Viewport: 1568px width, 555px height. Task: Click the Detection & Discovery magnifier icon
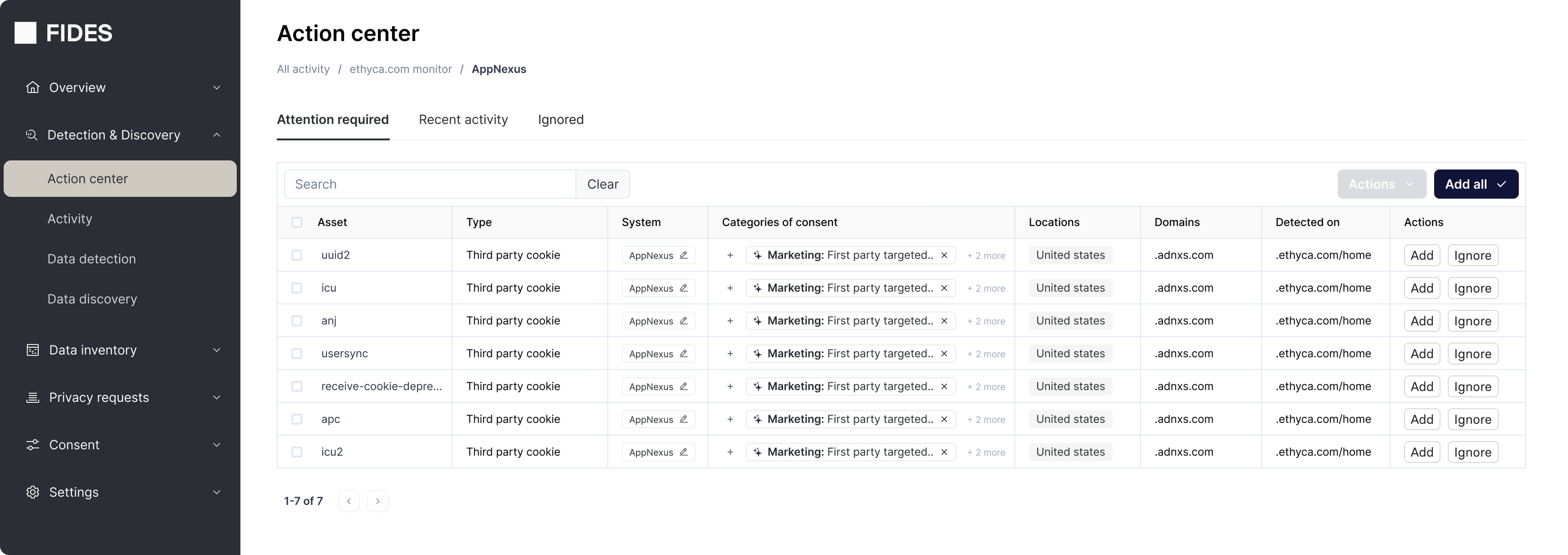[32, 134]
